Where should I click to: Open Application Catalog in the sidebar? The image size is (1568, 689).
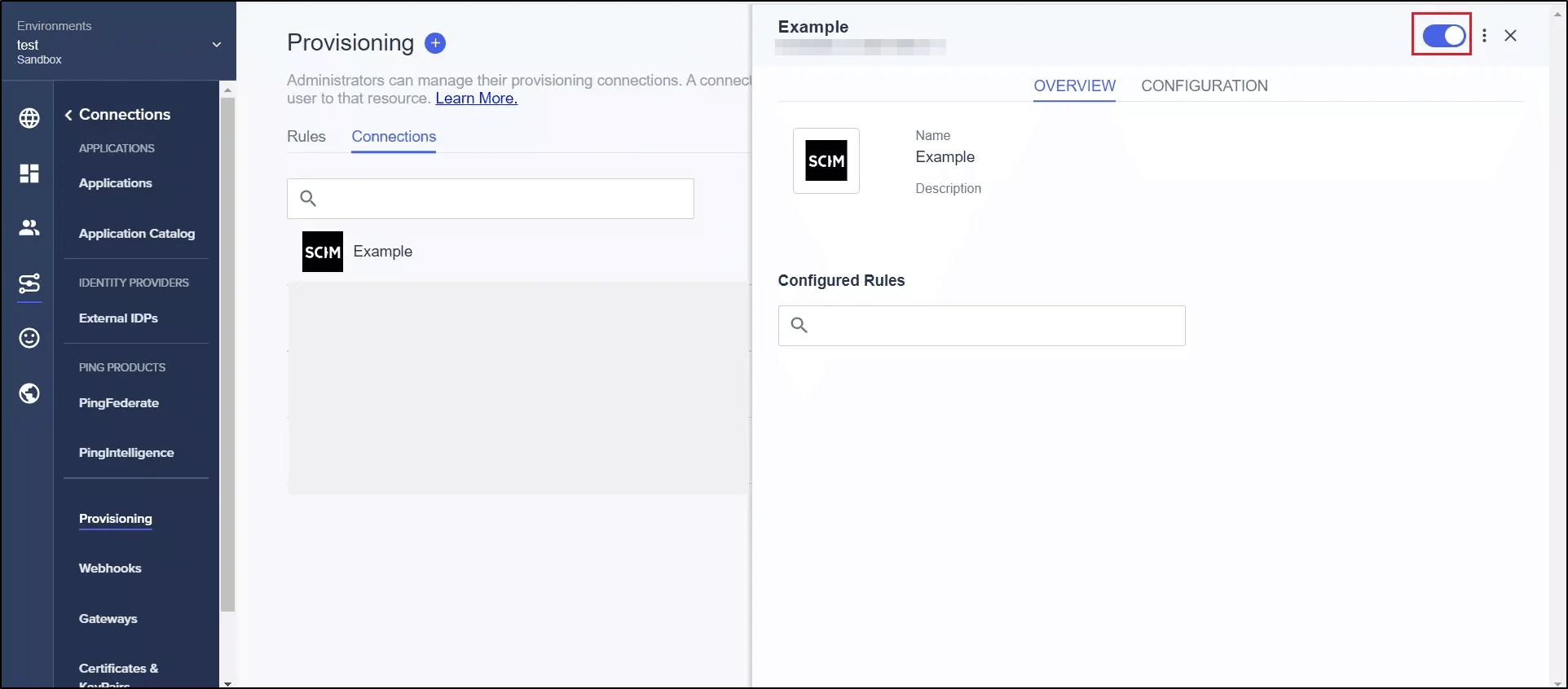pyautogui.click(x=137, y=234)
